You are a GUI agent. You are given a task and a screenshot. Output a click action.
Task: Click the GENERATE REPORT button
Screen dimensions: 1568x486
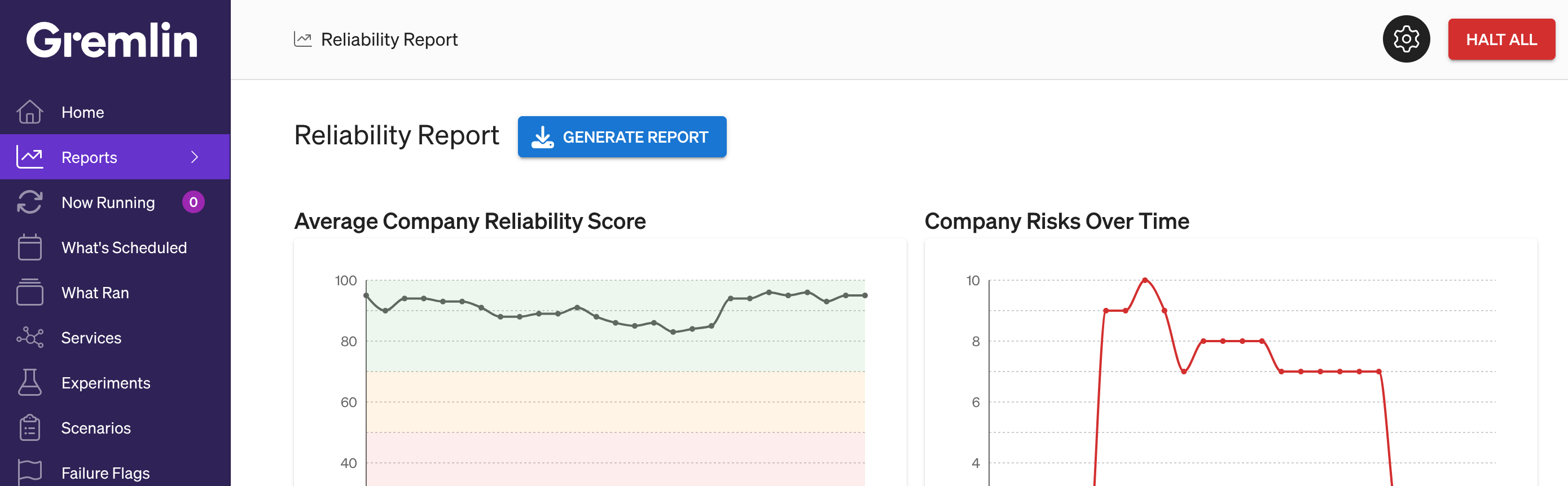coord(621,137)
